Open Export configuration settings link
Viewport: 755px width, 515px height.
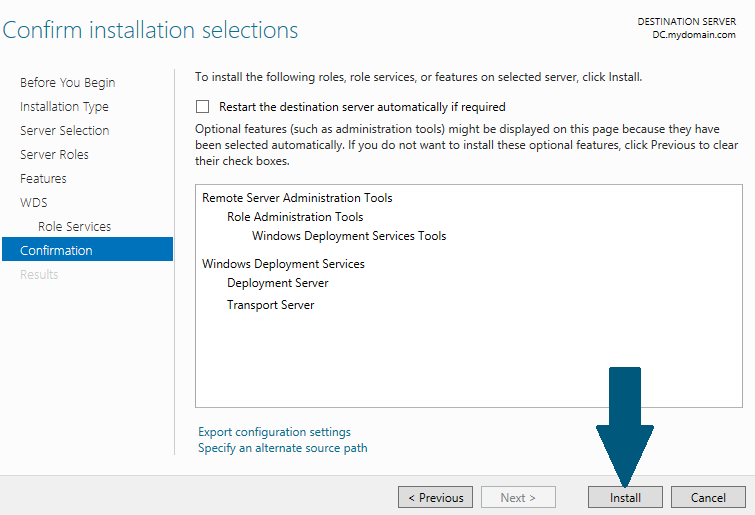[274, 432]
